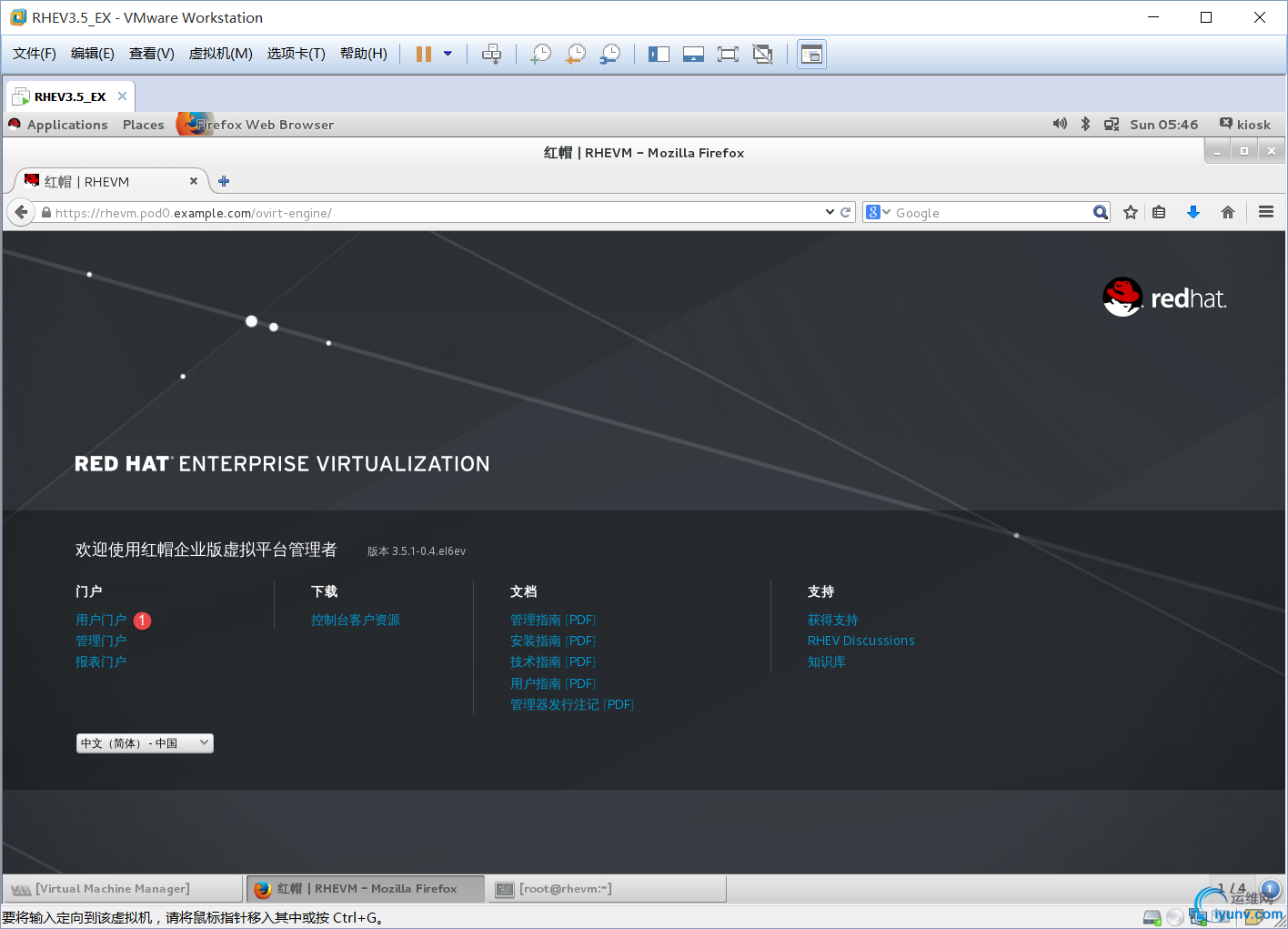Open the 用户指南 [PDF] document
The height and width of the screenshot is (929, 1288).
(x=553, y=683)
